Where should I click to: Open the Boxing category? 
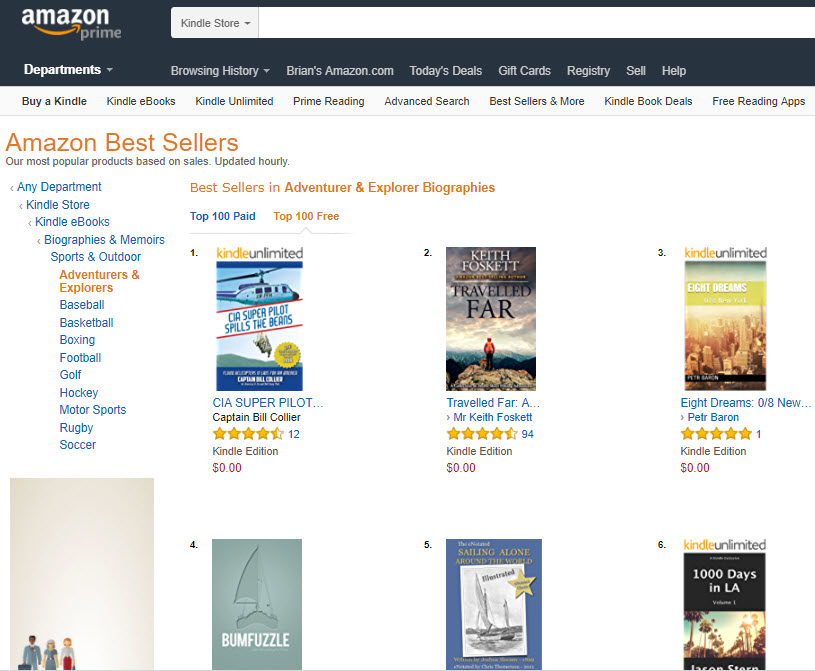click(77, 340)
